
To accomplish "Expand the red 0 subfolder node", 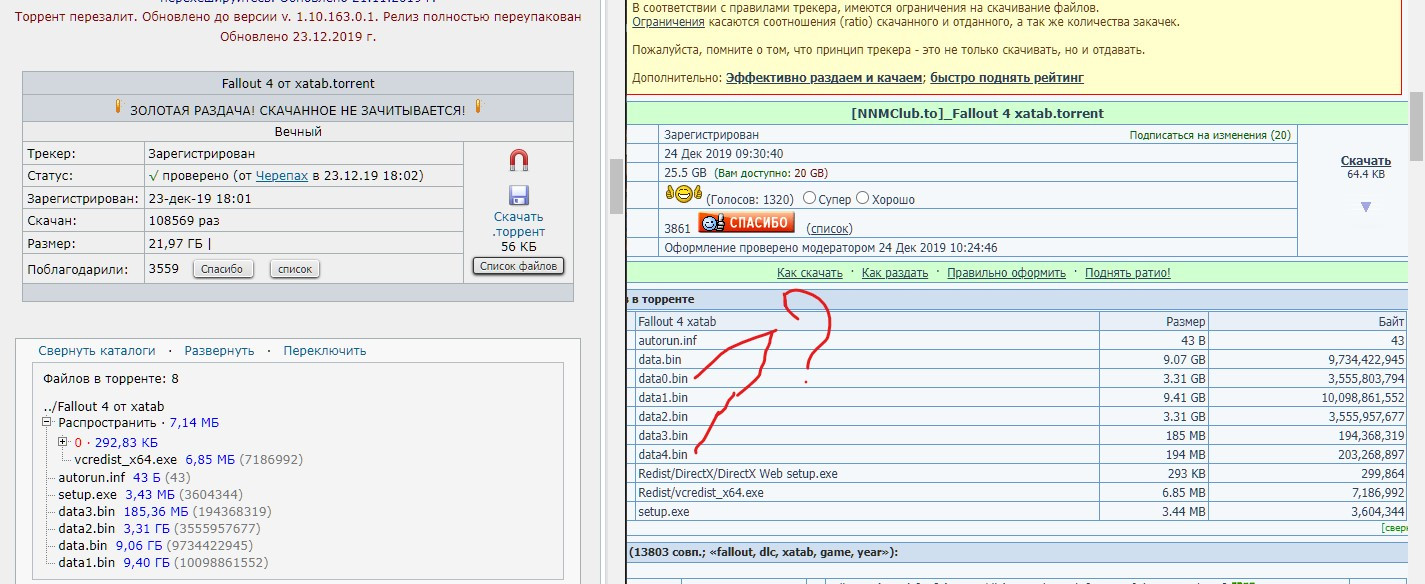I will tap(63, 442).
